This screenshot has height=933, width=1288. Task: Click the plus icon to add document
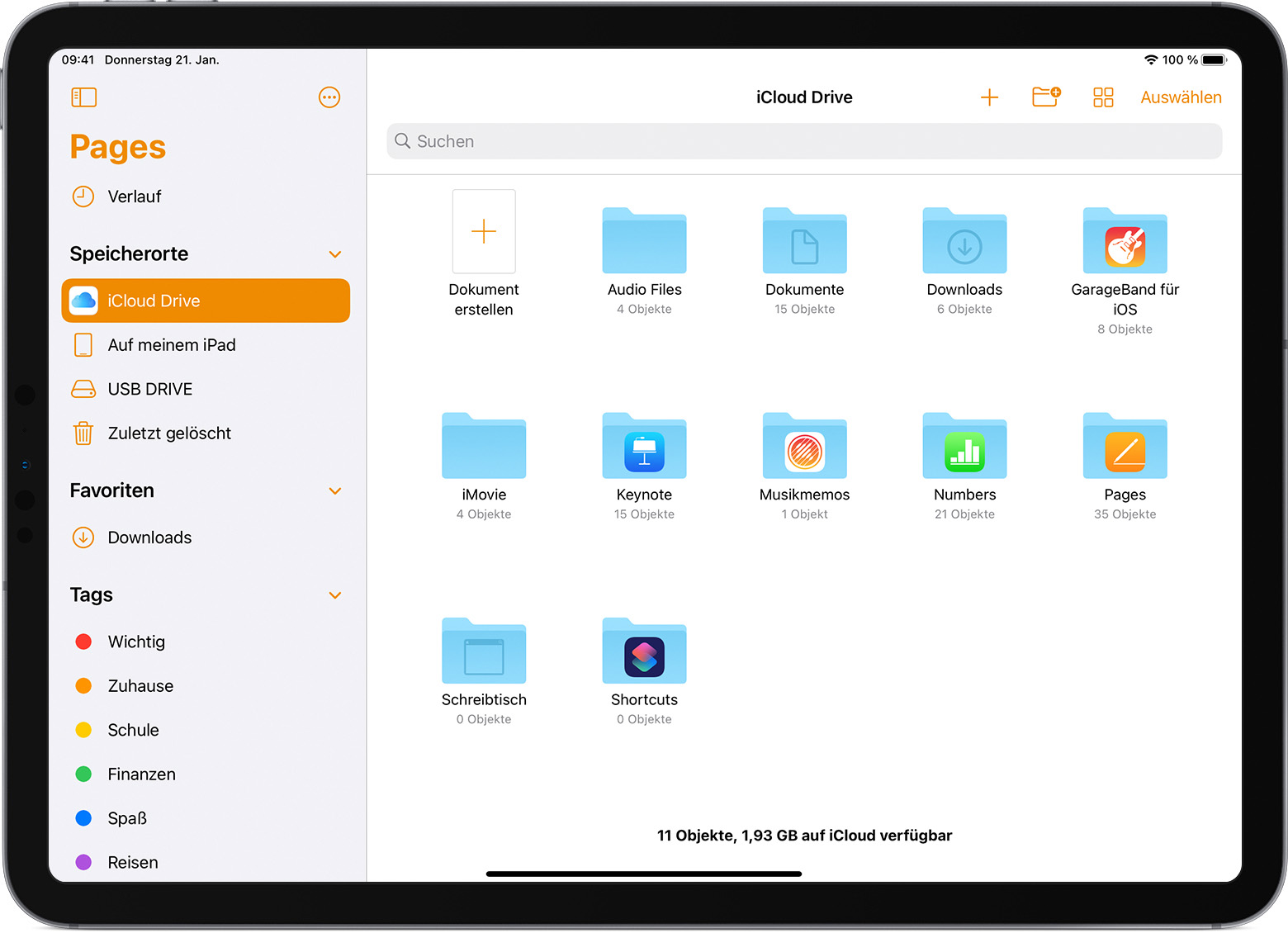(x=989, y=97)
